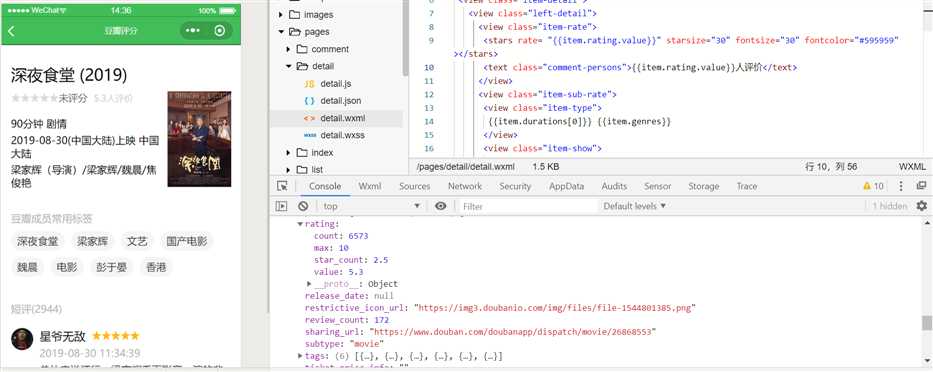This screenshot has height=372, width=933.
Task: Click the comment folder icon
Action: click(x=302, y=49)
